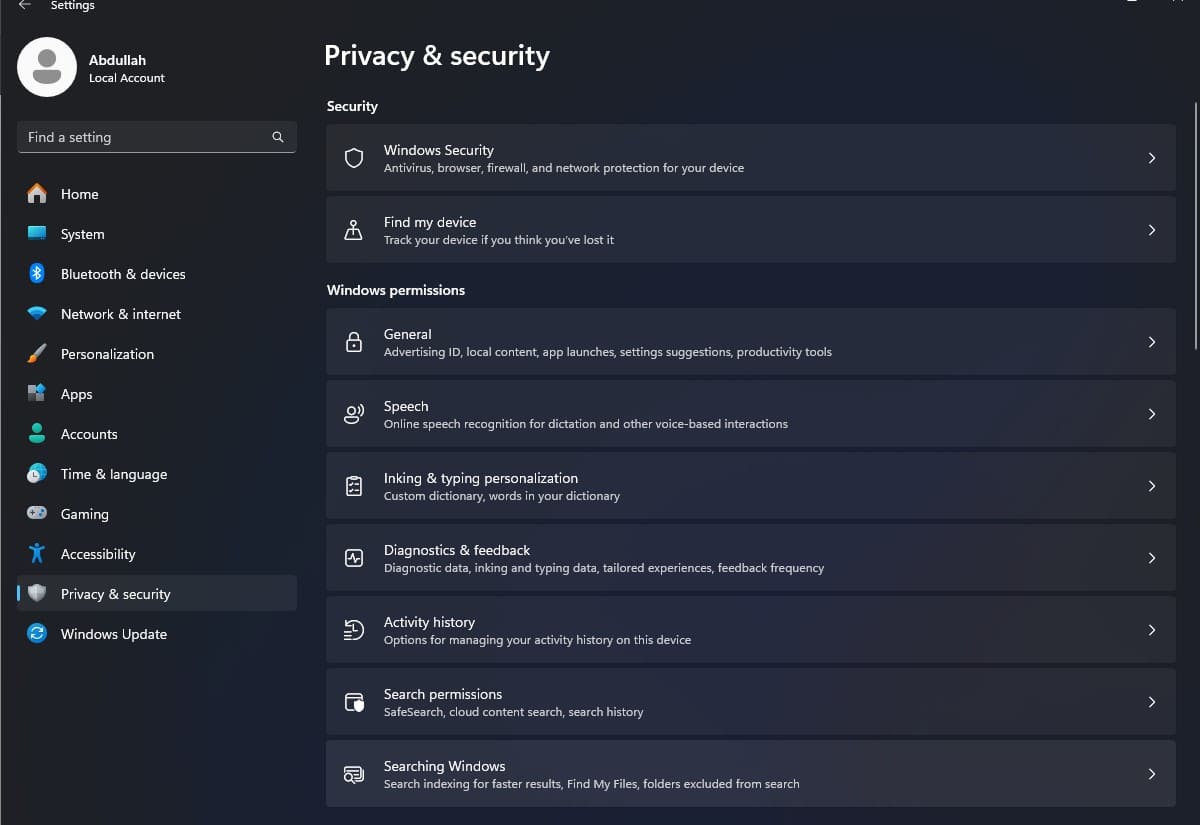Click the Search permissions icon

coord(353,702)
